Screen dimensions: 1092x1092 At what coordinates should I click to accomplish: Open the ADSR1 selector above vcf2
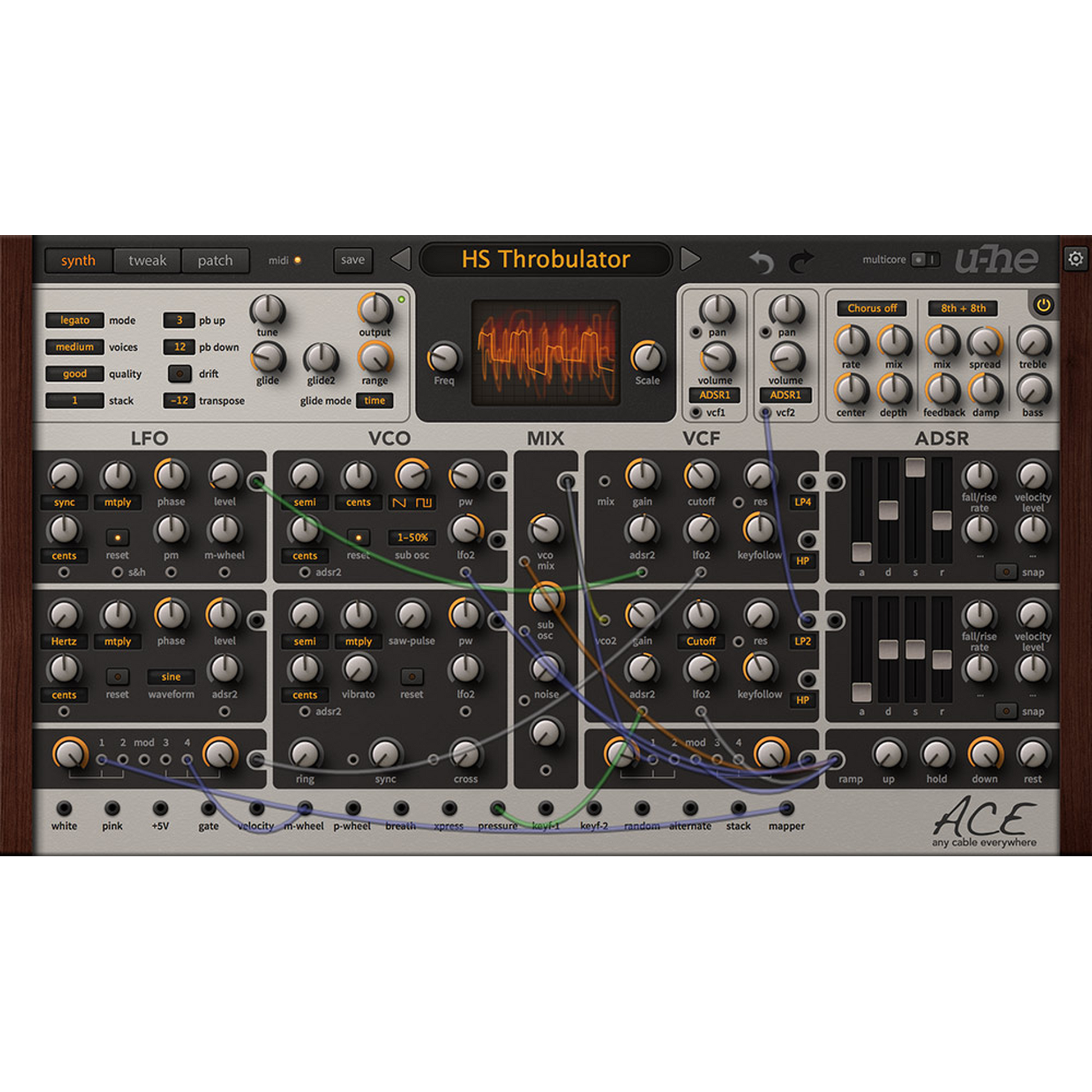coord(786,395)
